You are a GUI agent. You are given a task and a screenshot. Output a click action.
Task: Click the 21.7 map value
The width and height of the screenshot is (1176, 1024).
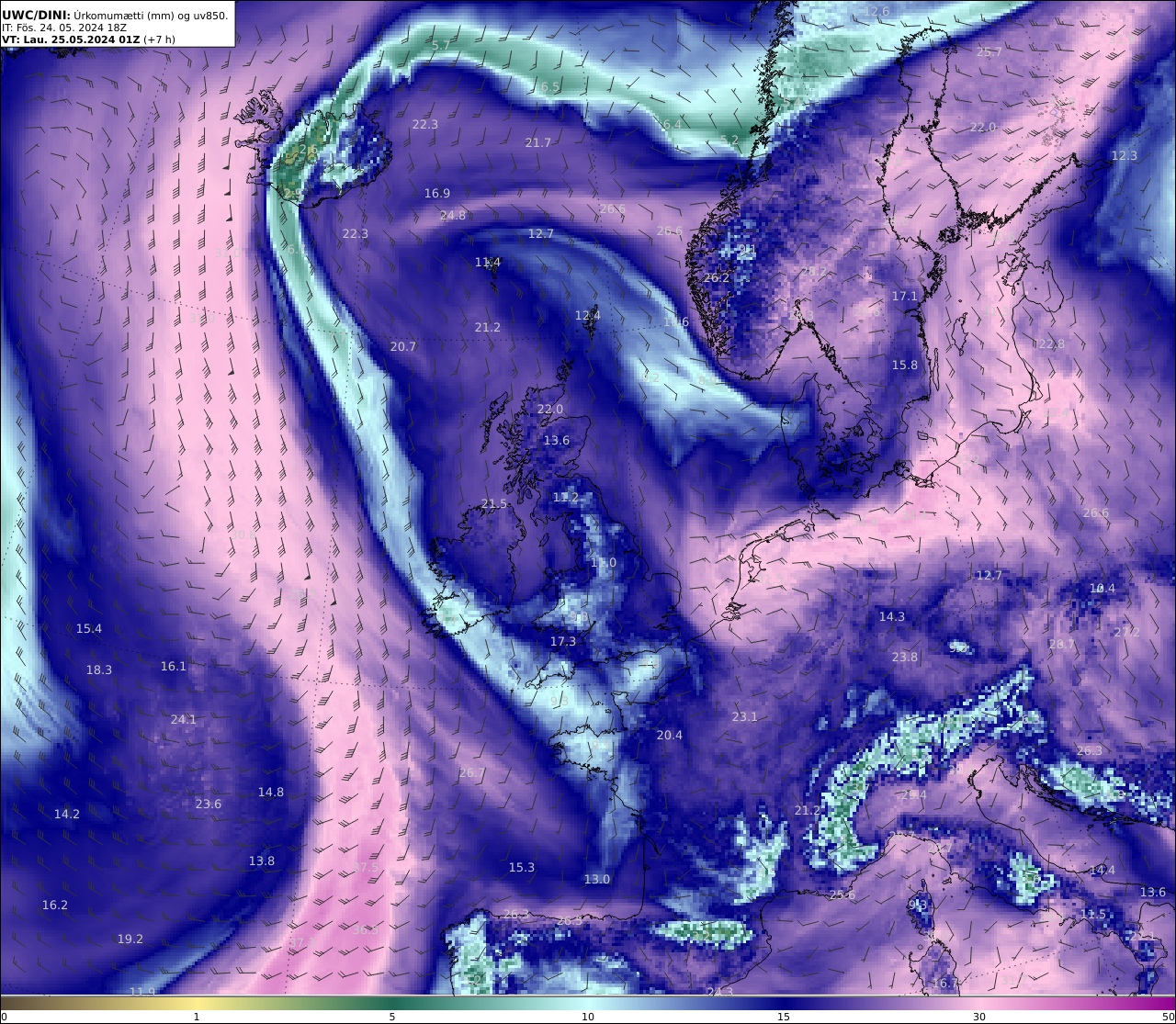tap(538, 142)
